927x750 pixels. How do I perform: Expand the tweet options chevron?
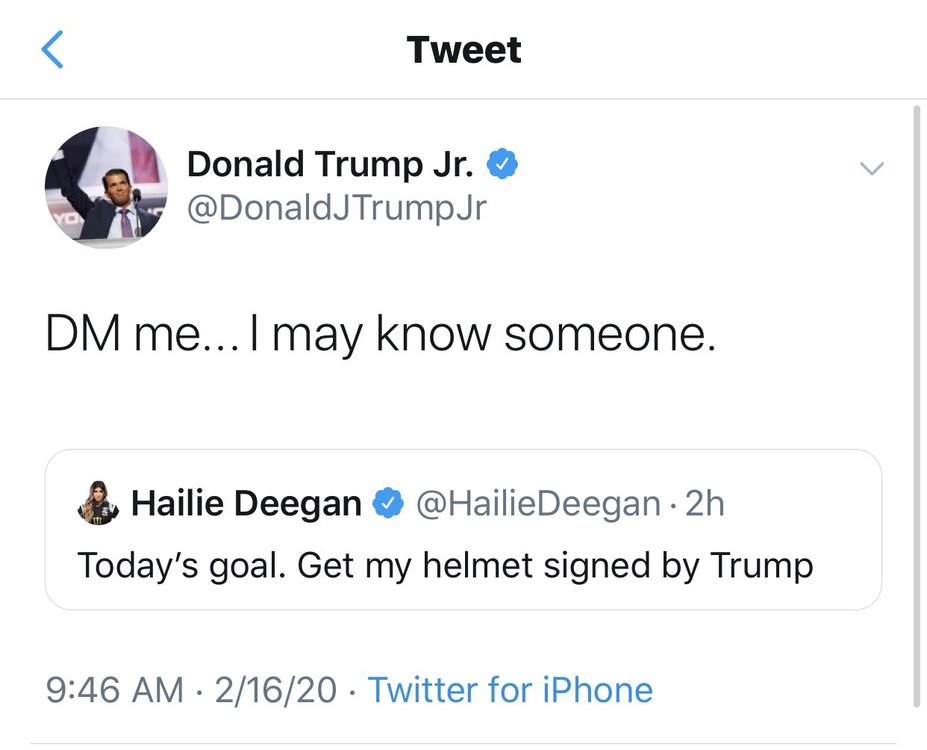click(x=872, y=168)
